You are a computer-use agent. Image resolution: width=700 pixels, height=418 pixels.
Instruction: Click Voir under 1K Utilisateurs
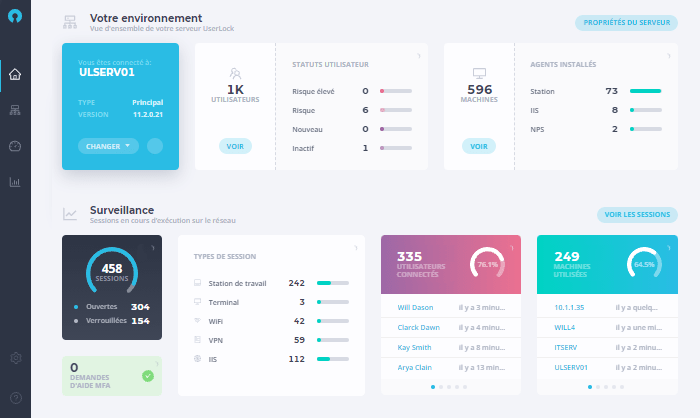pyautogui.click(x=235, y=146)
